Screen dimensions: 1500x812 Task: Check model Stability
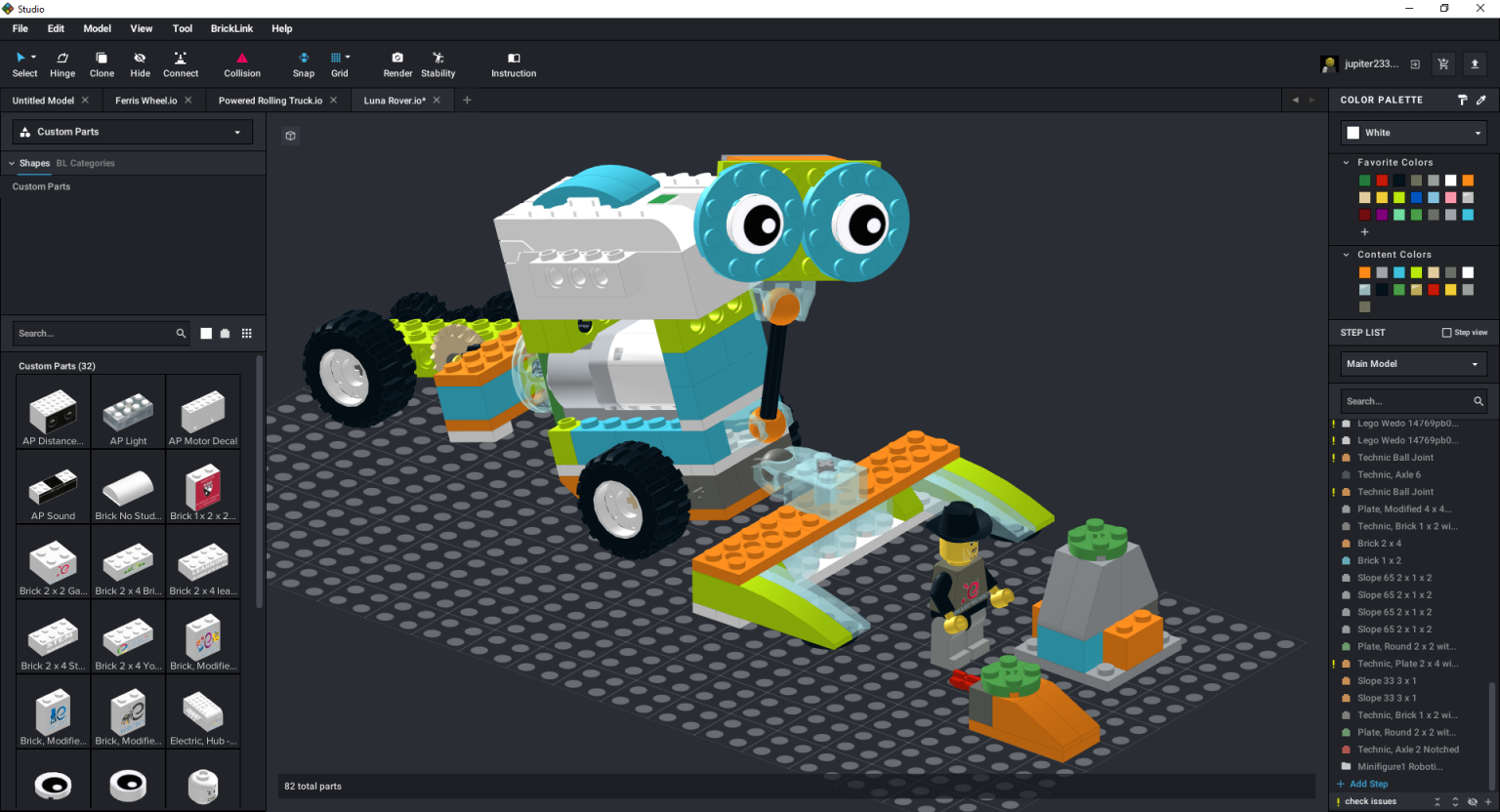(437, 64)
